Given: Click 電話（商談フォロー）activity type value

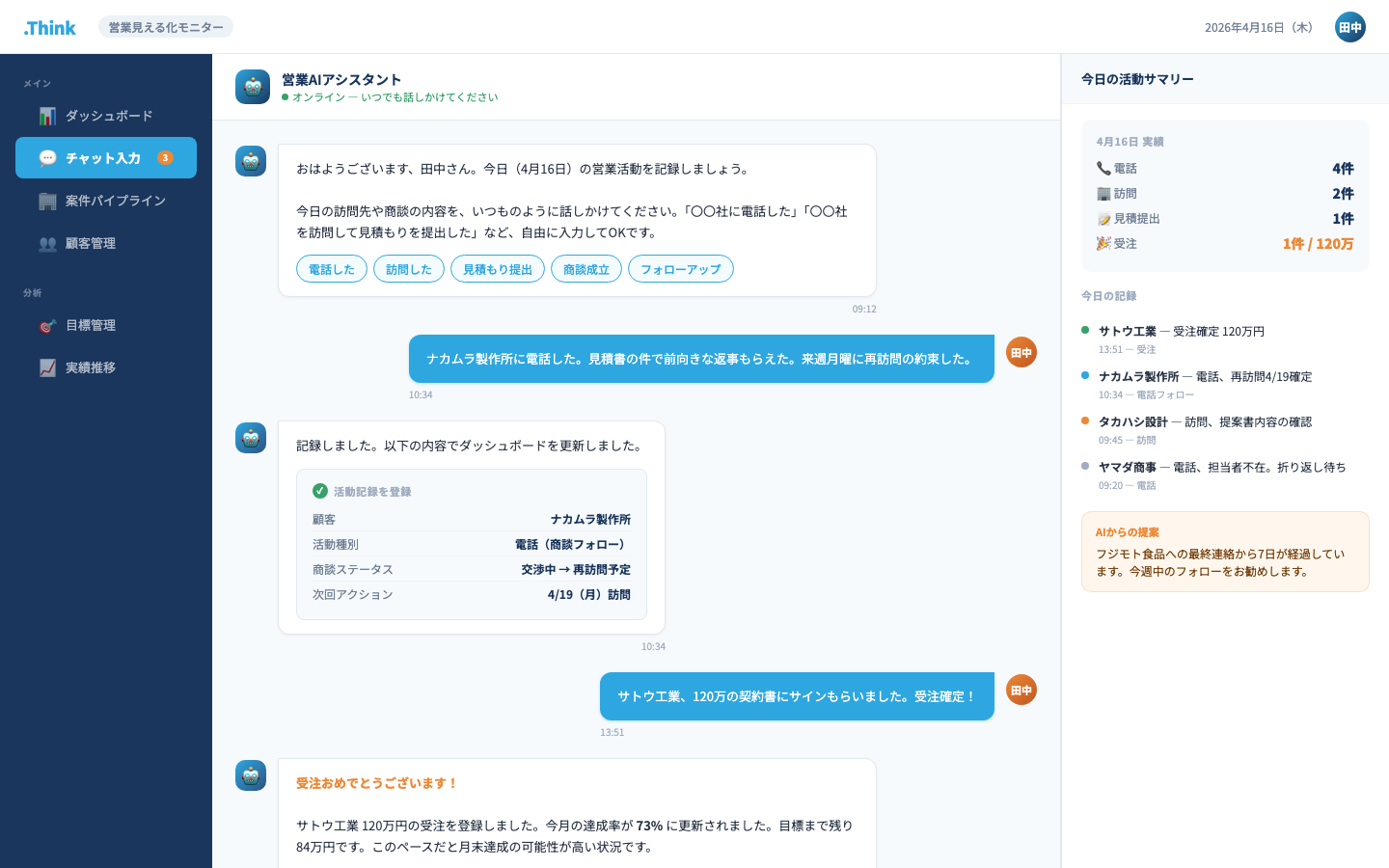Looking at the screenshot, I should 573,544.
